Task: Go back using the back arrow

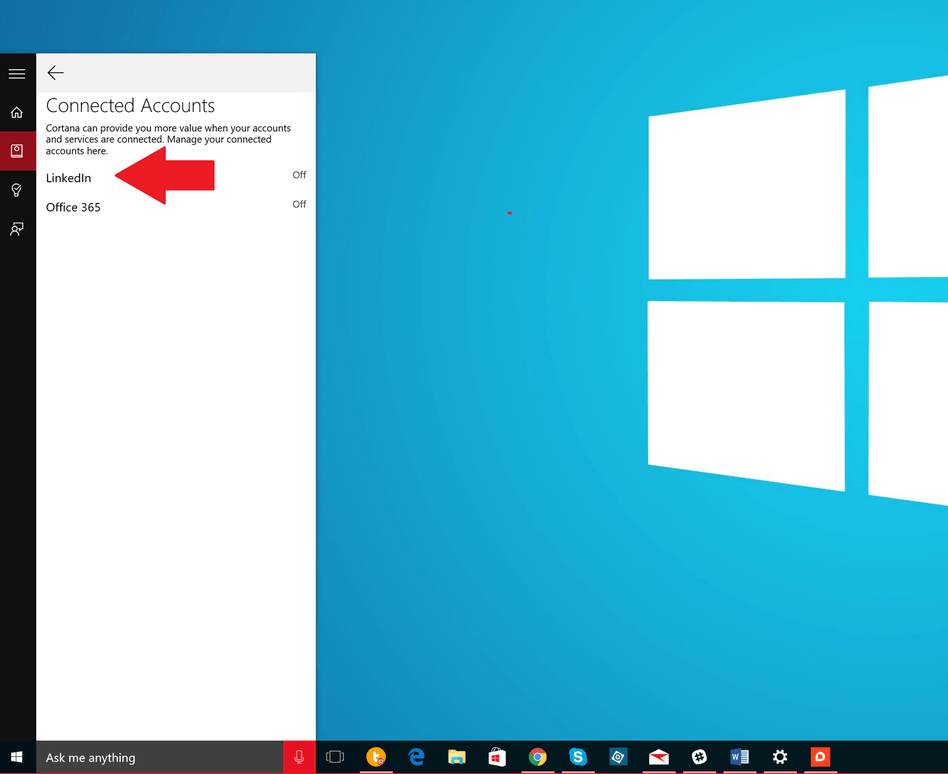Action: click(x=56, y=73)
